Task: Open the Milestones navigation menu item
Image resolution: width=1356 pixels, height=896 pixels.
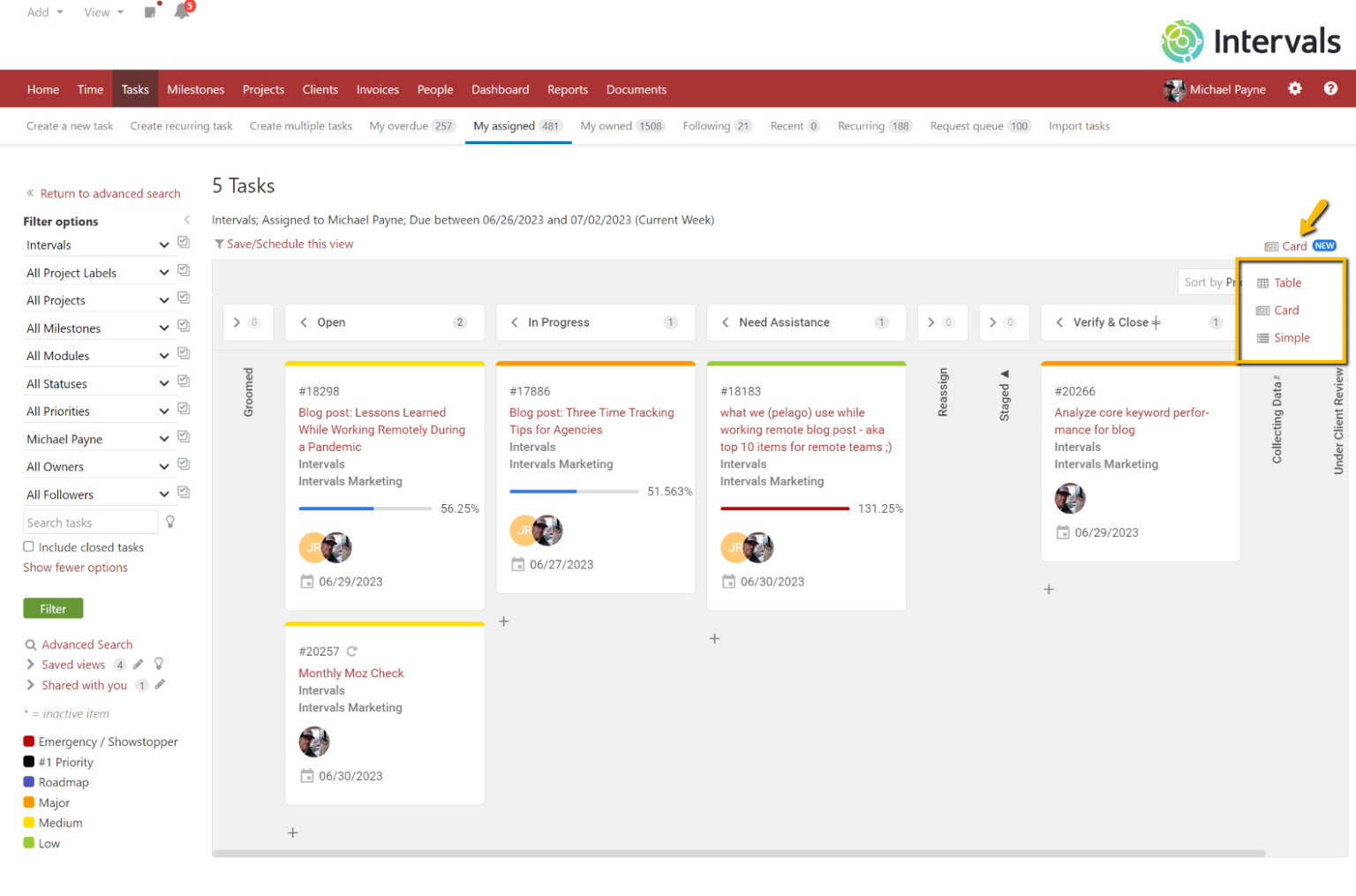Action: click(x=195, y=88)
